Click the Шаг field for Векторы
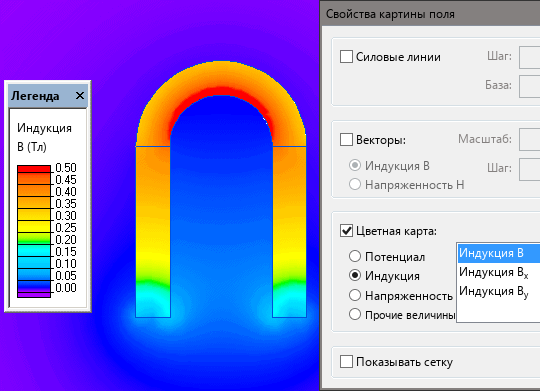This screenshot has height=391, width=540. pos(530,169)
